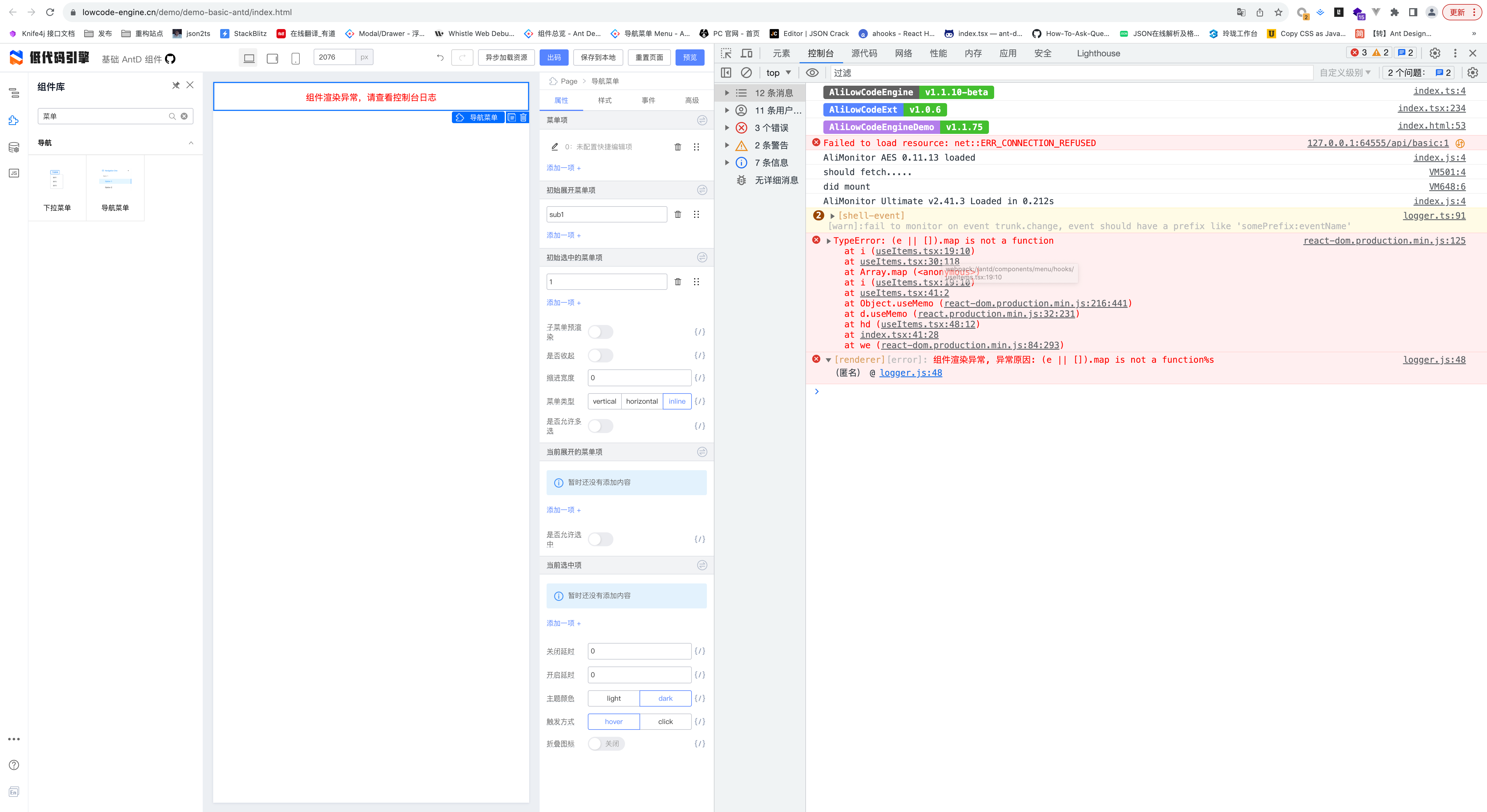Open the useItems.tsx:19:10 link in the console

(922, 251)
